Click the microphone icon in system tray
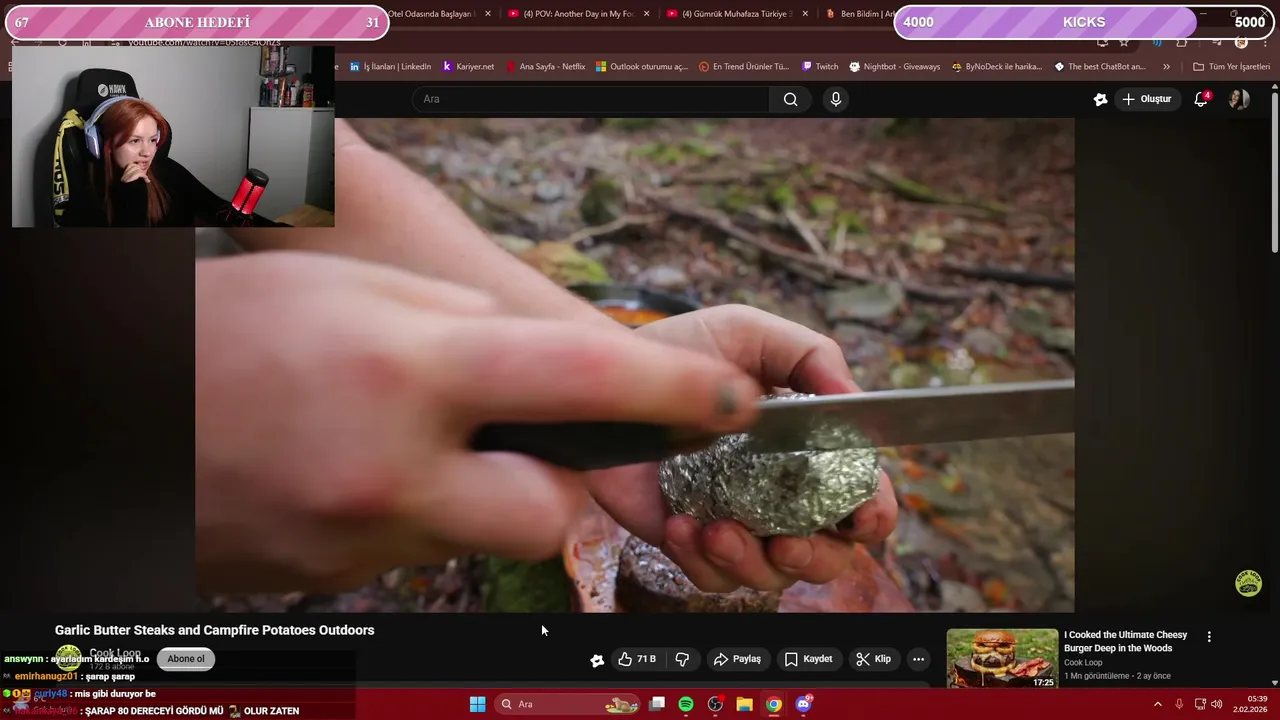Viewport: 1280px width, 720px height. click(1179, 704)
